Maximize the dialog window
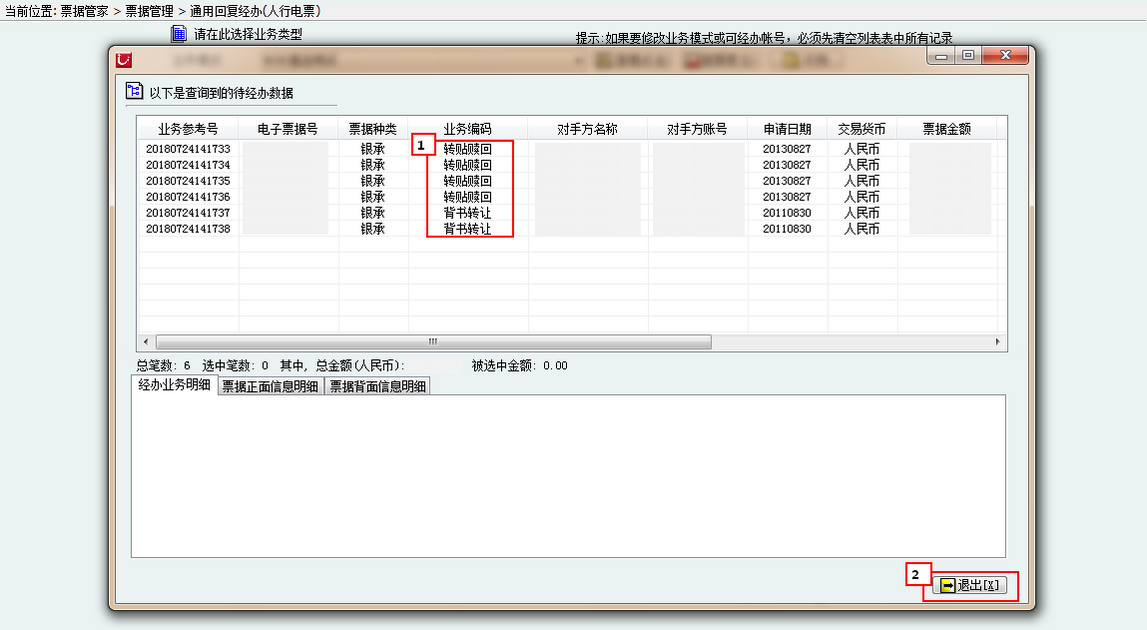1147x630 pixels. pos(967,56)
